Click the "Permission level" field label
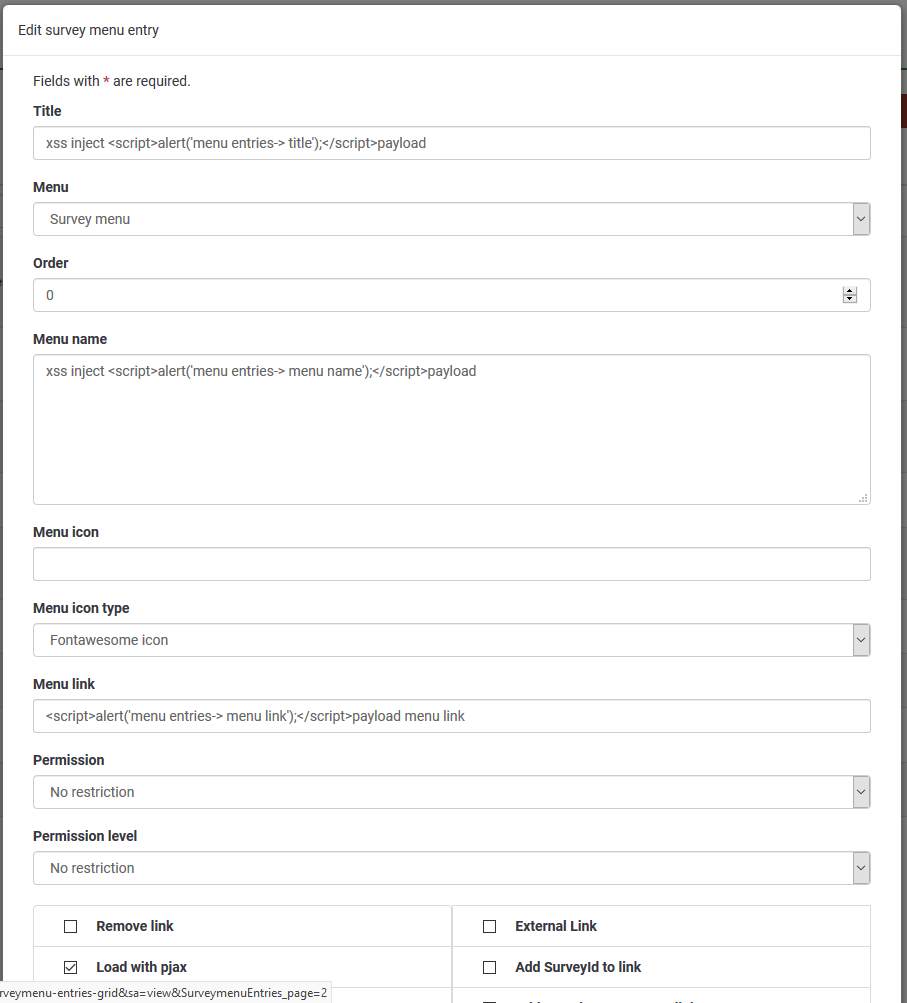The height and width of the screenshot is (1003, 907). tap(85, 836)
